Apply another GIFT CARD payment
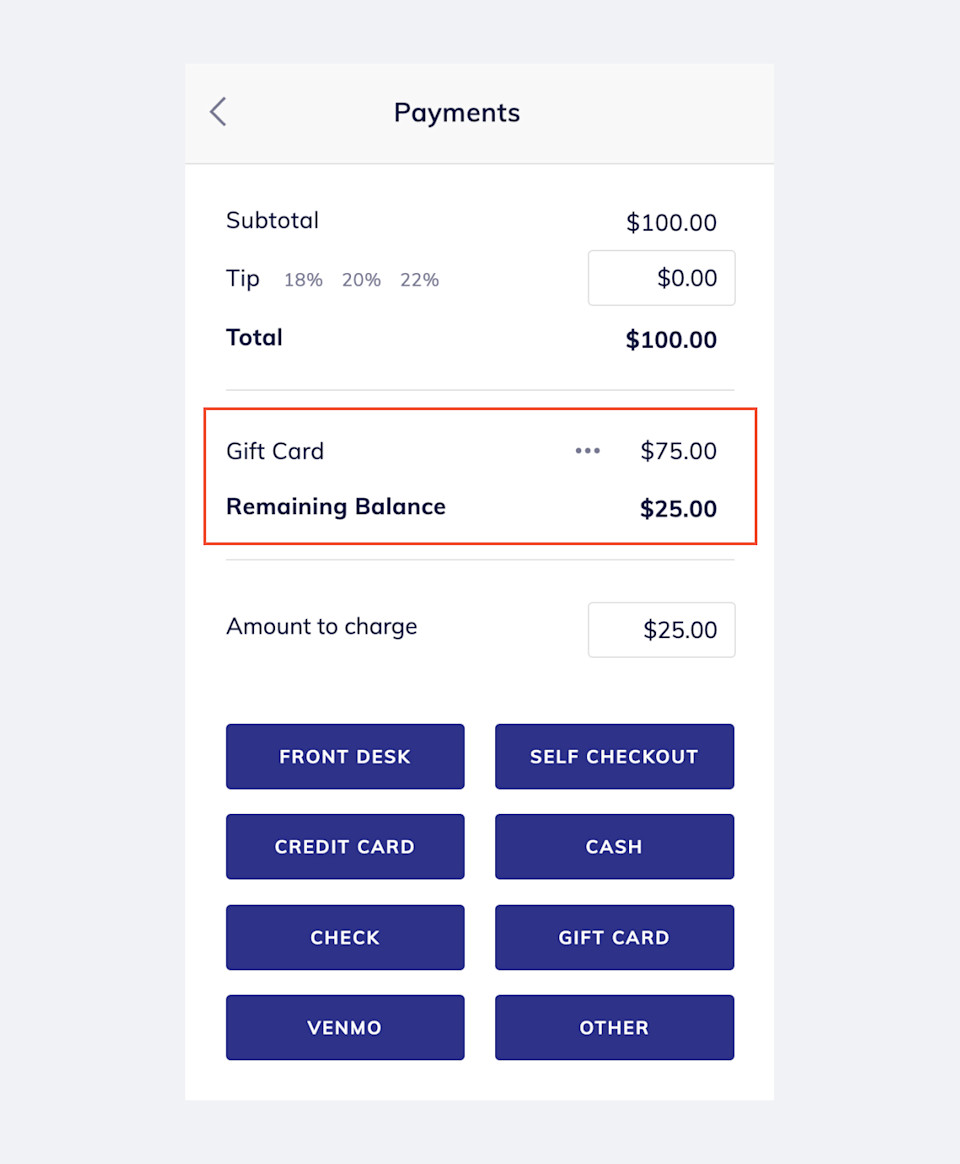 (x=614, y=938)
